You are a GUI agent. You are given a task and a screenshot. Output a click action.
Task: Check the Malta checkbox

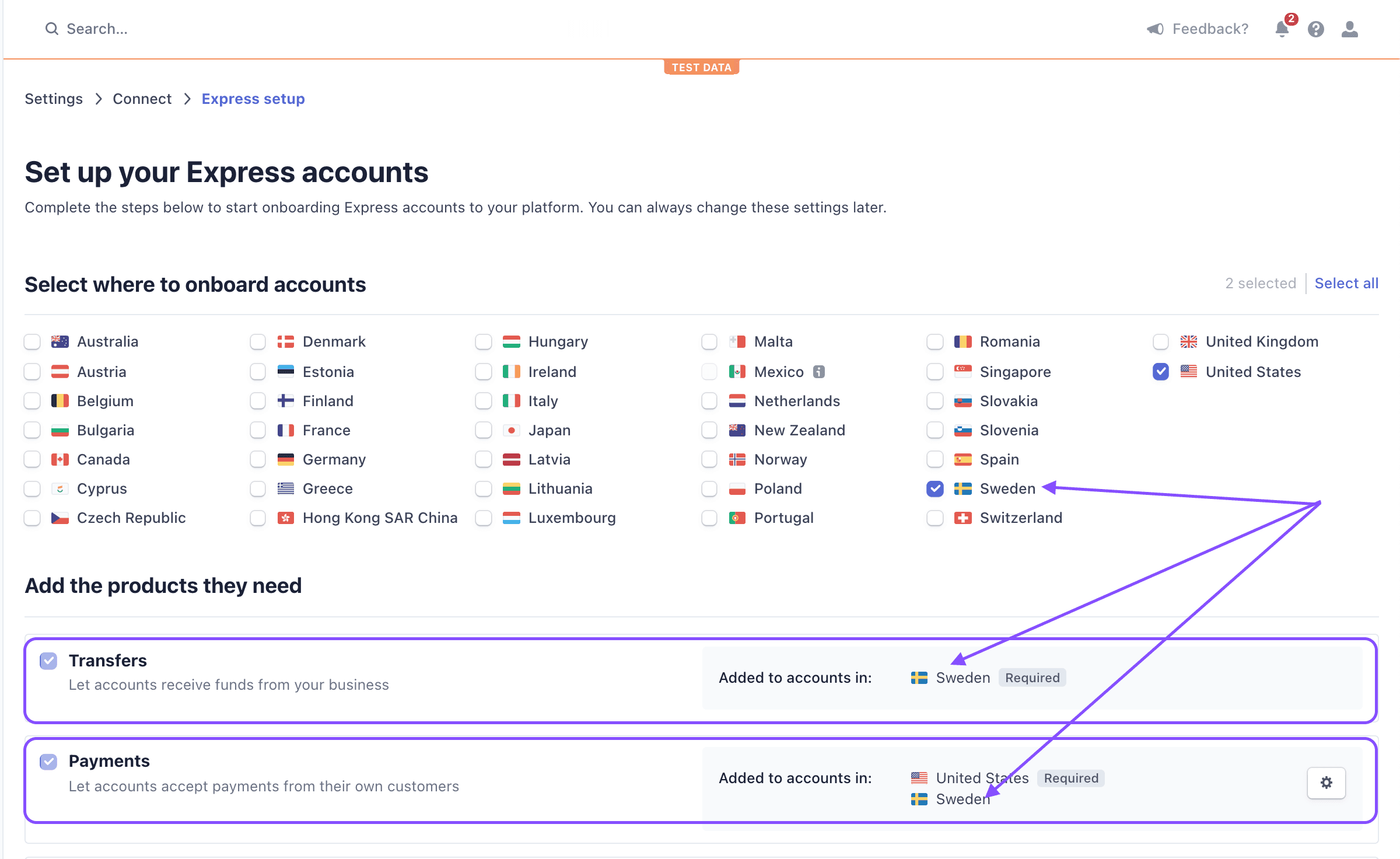709,341
